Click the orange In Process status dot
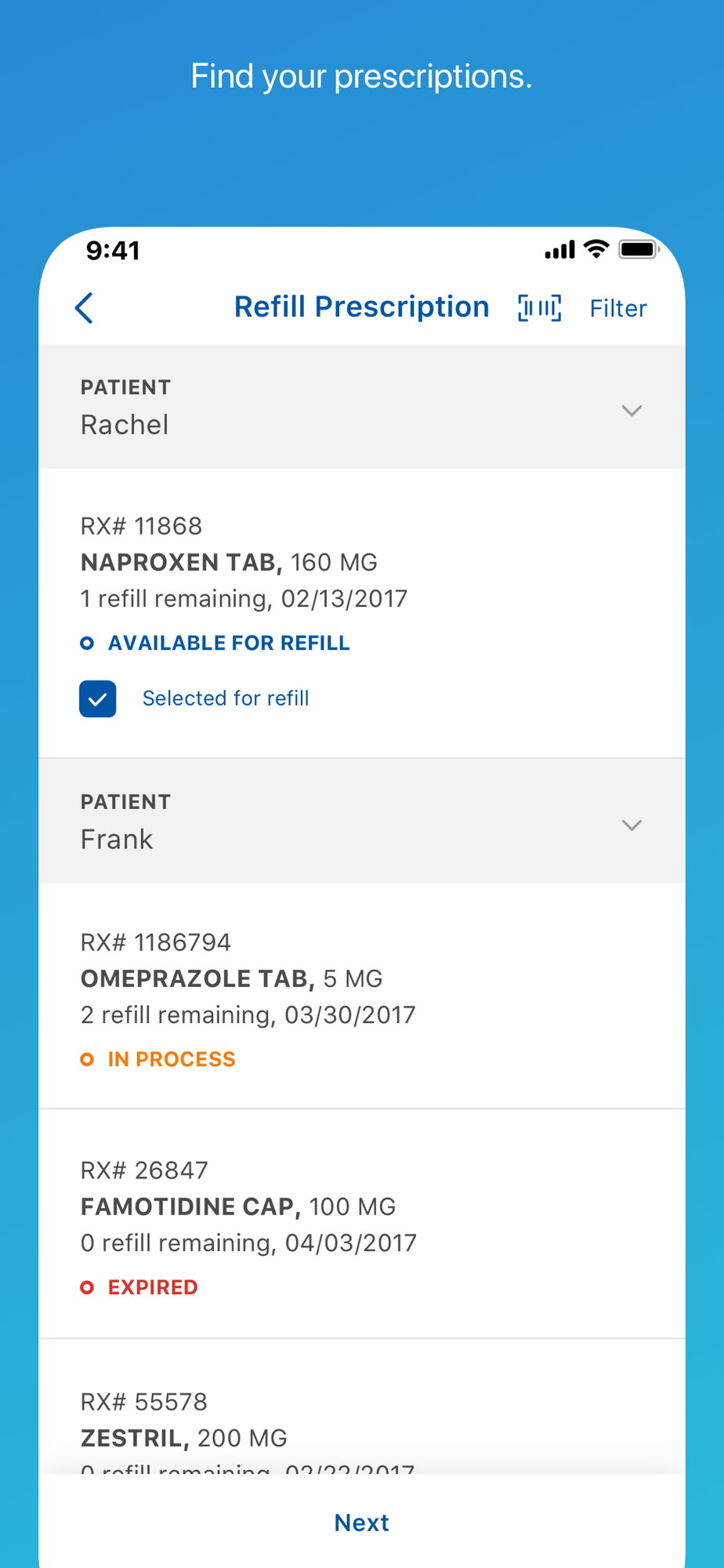This screenshot has width=724, height=1568. point(87,1060)
